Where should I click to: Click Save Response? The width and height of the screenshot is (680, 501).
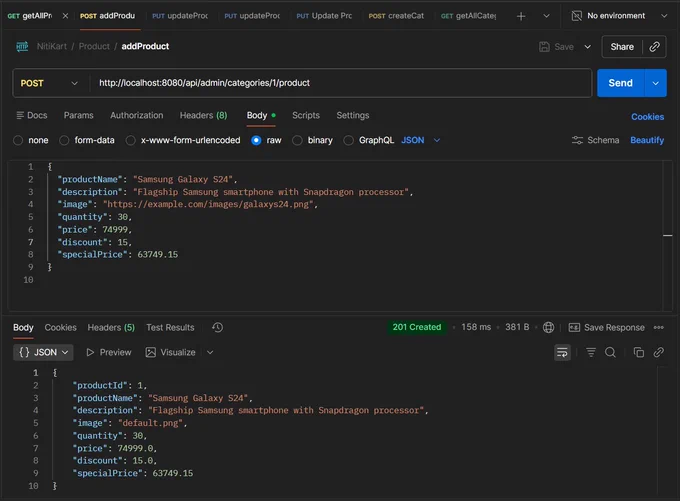(606, 327)
